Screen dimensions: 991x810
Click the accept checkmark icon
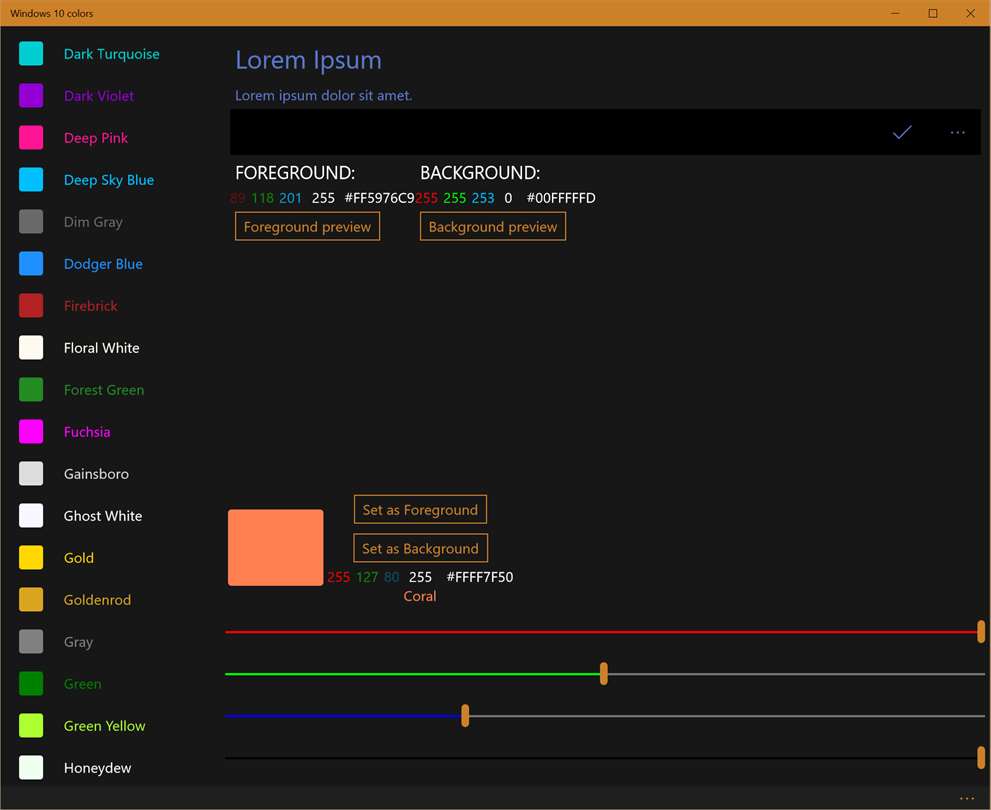(902, 132)
